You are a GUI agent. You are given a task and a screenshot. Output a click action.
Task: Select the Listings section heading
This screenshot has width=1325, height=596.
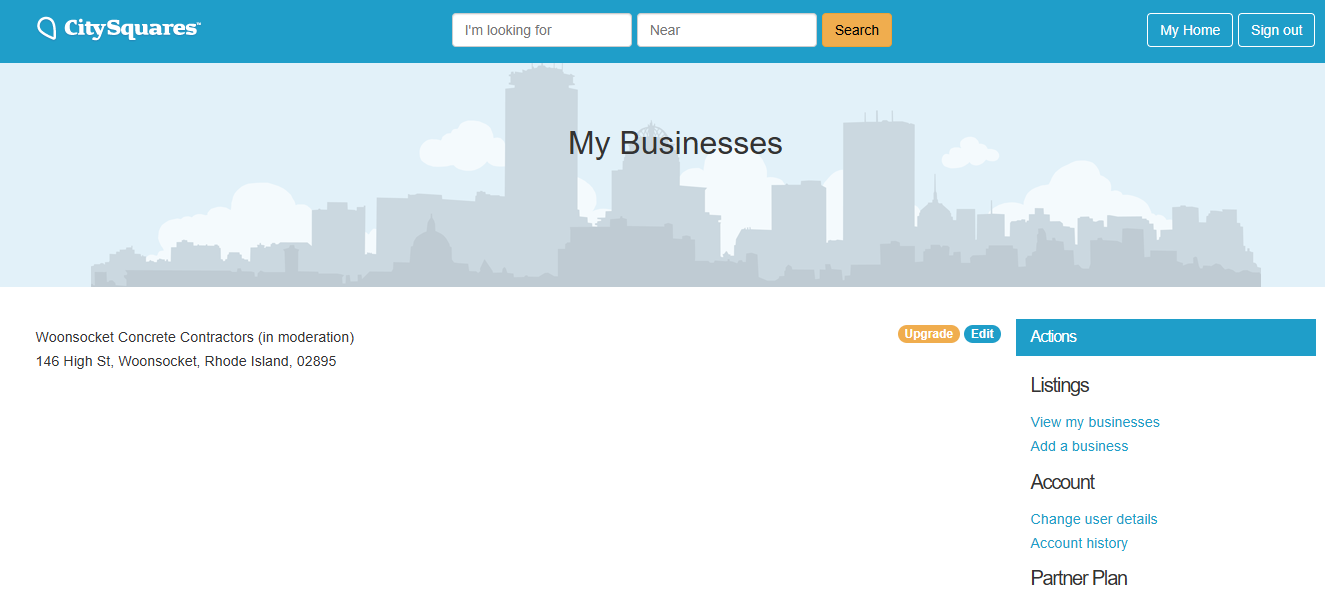click(x=1060, y=385)
